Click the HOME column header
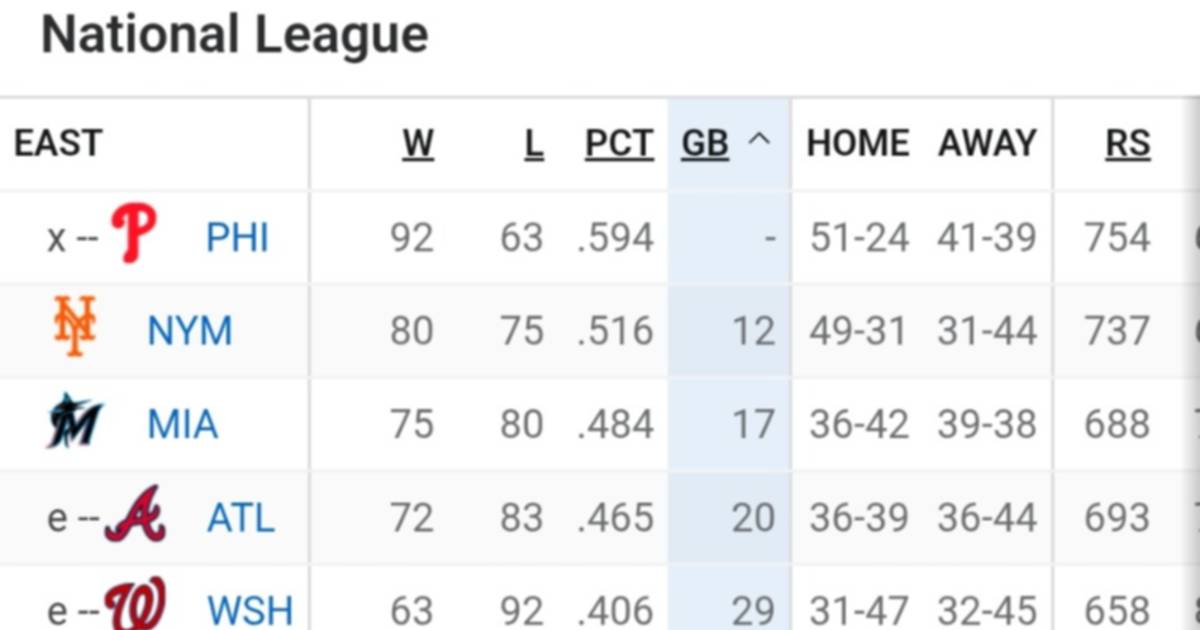The image size is (1200, 630). click(x=857, y=143)
